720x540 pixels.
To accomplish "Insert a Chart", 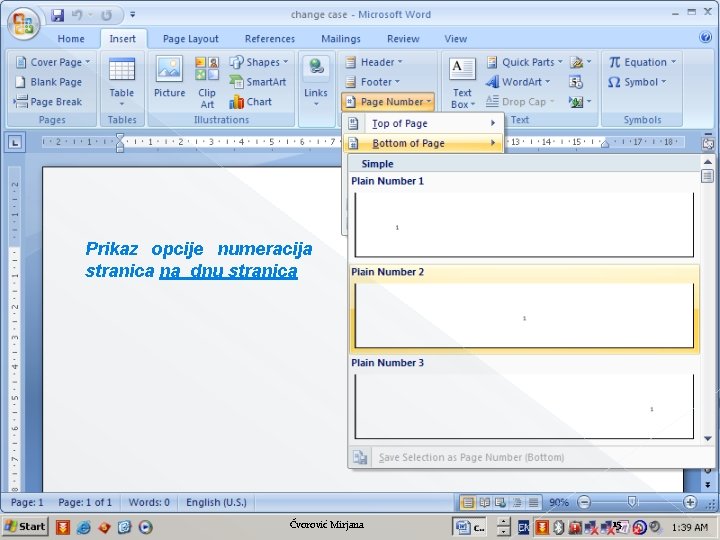I will tap(251, 101).
